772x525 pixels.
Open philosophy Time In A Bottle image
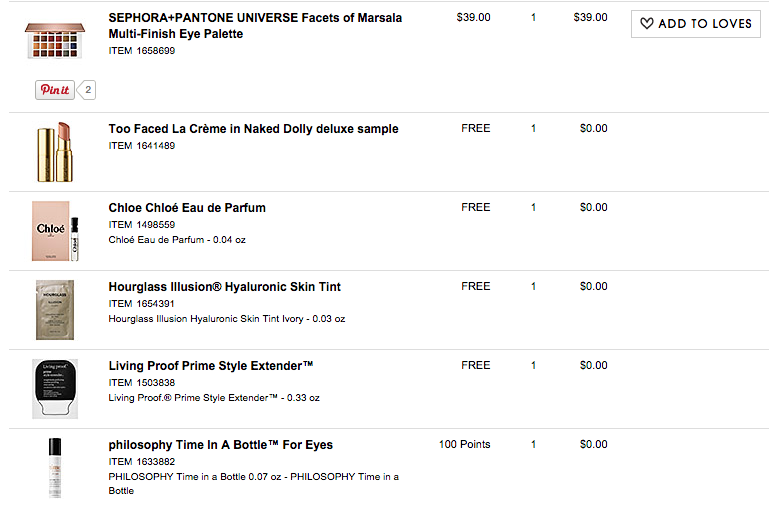(x=55, y=468)
